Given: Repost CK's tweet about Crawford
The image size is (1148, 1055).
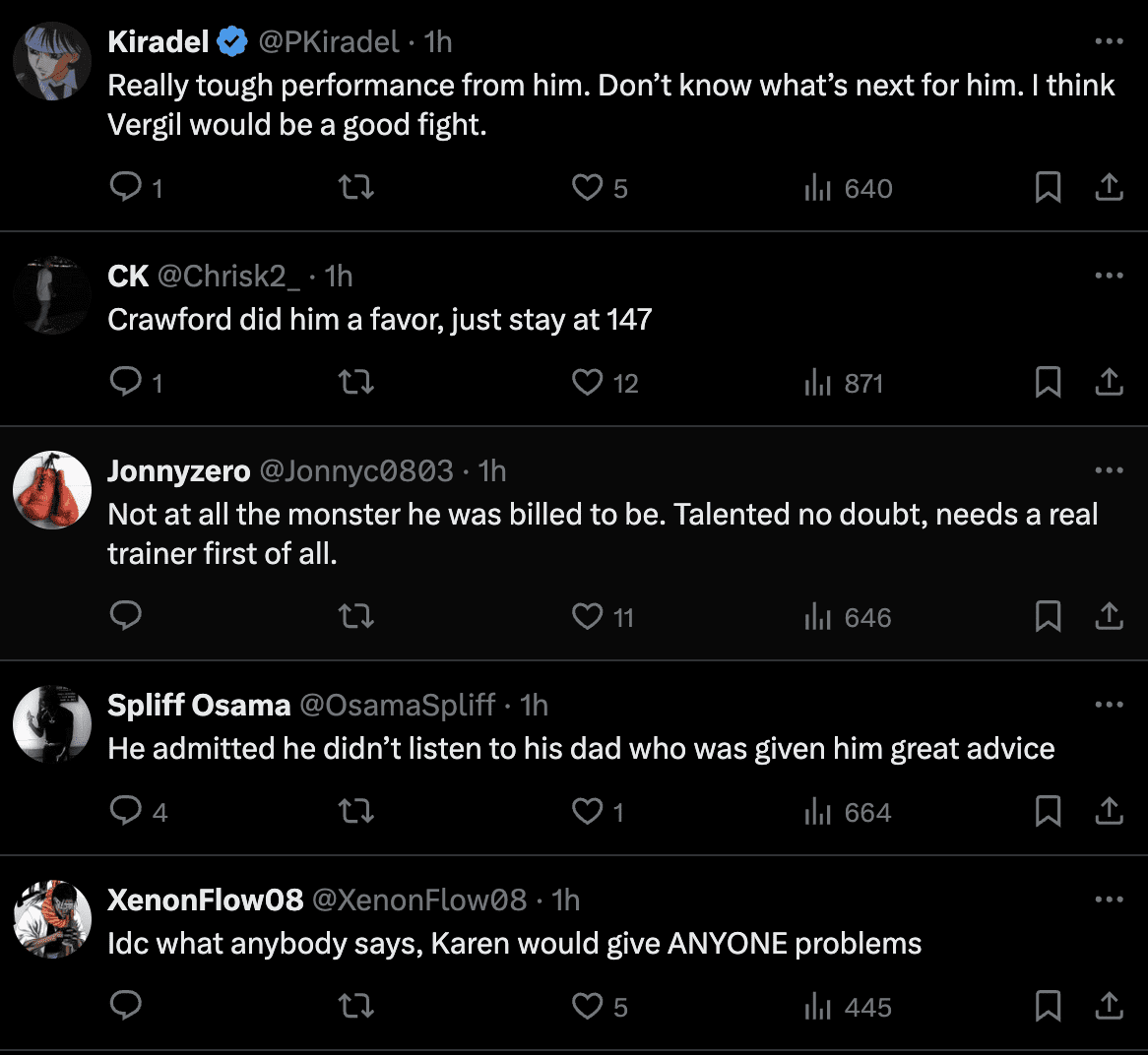Looking at the screenshot, I should 355,382.
